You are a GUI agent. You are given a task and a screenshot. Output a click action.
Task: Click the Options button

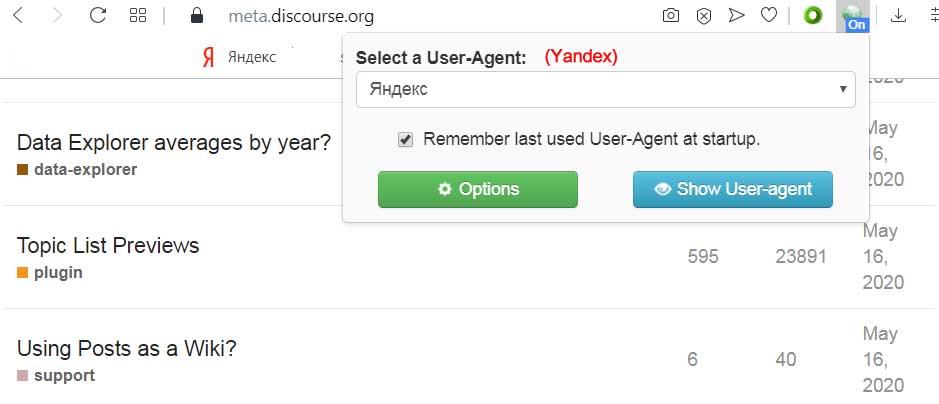coord(478,190)
